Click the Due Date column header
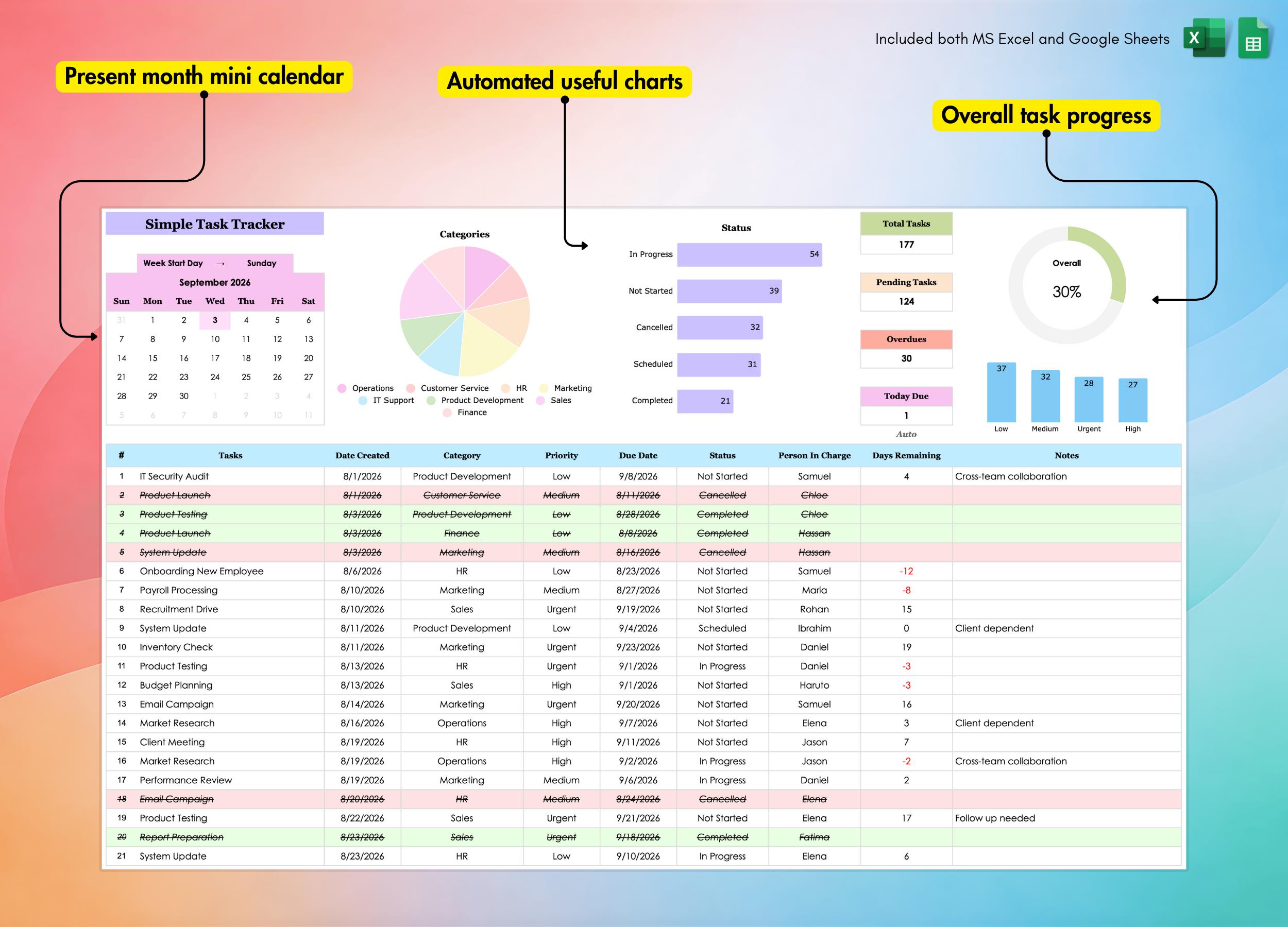This screenshot has width=1288, height=927. pyautogui.click(x=638, y=455)
